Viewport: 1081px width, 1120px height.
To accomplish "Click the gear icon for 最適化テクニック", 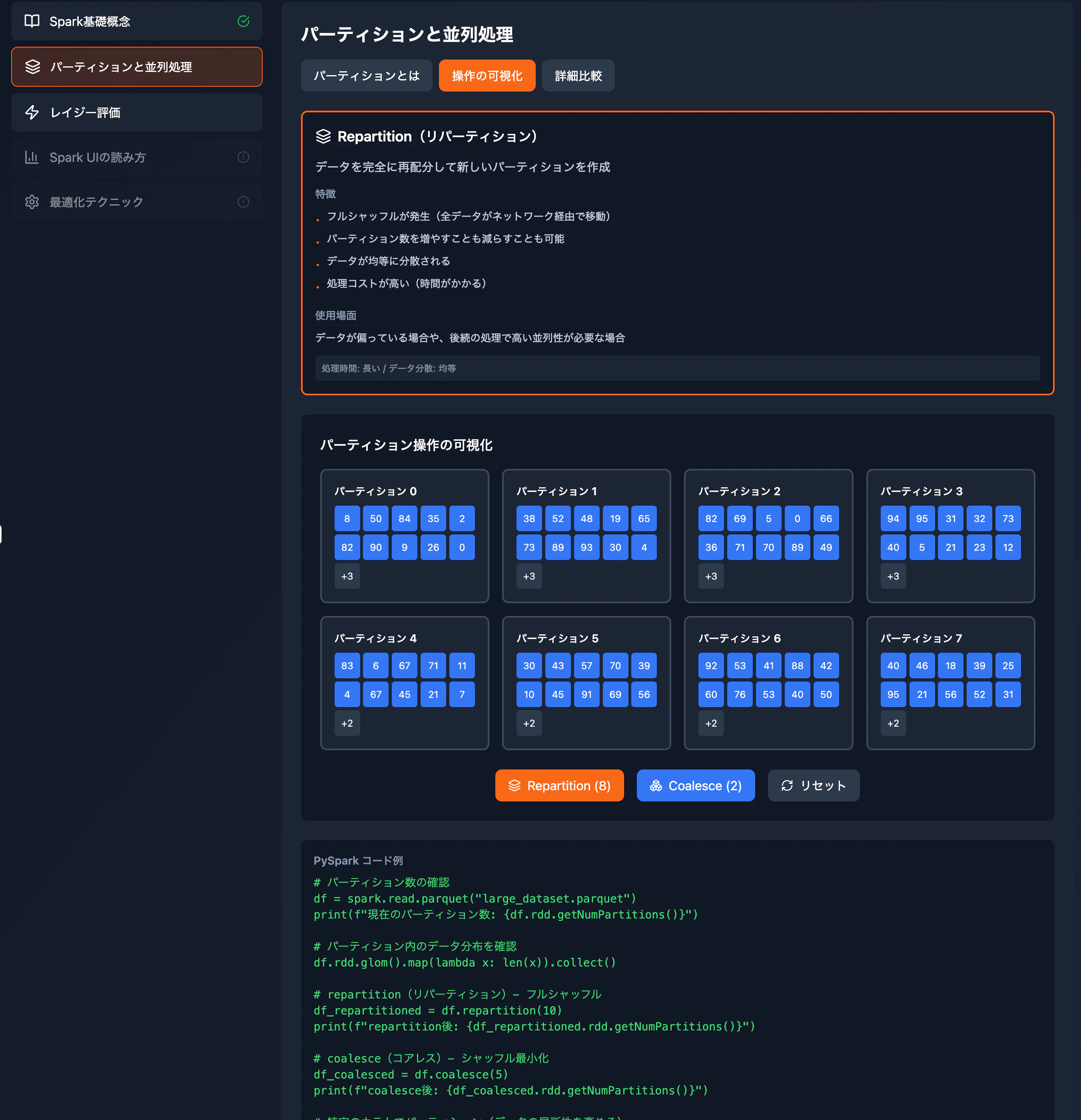I will pyautogui.click(x=32, y=202).
